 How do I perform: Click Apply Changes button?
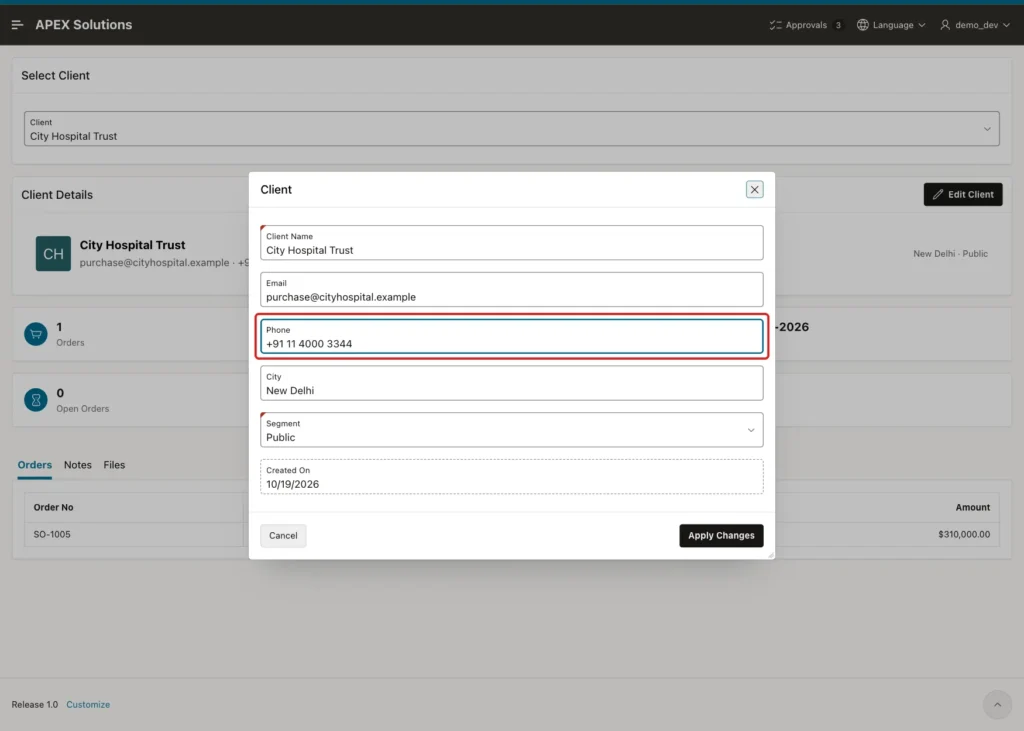tap(721, 535)
